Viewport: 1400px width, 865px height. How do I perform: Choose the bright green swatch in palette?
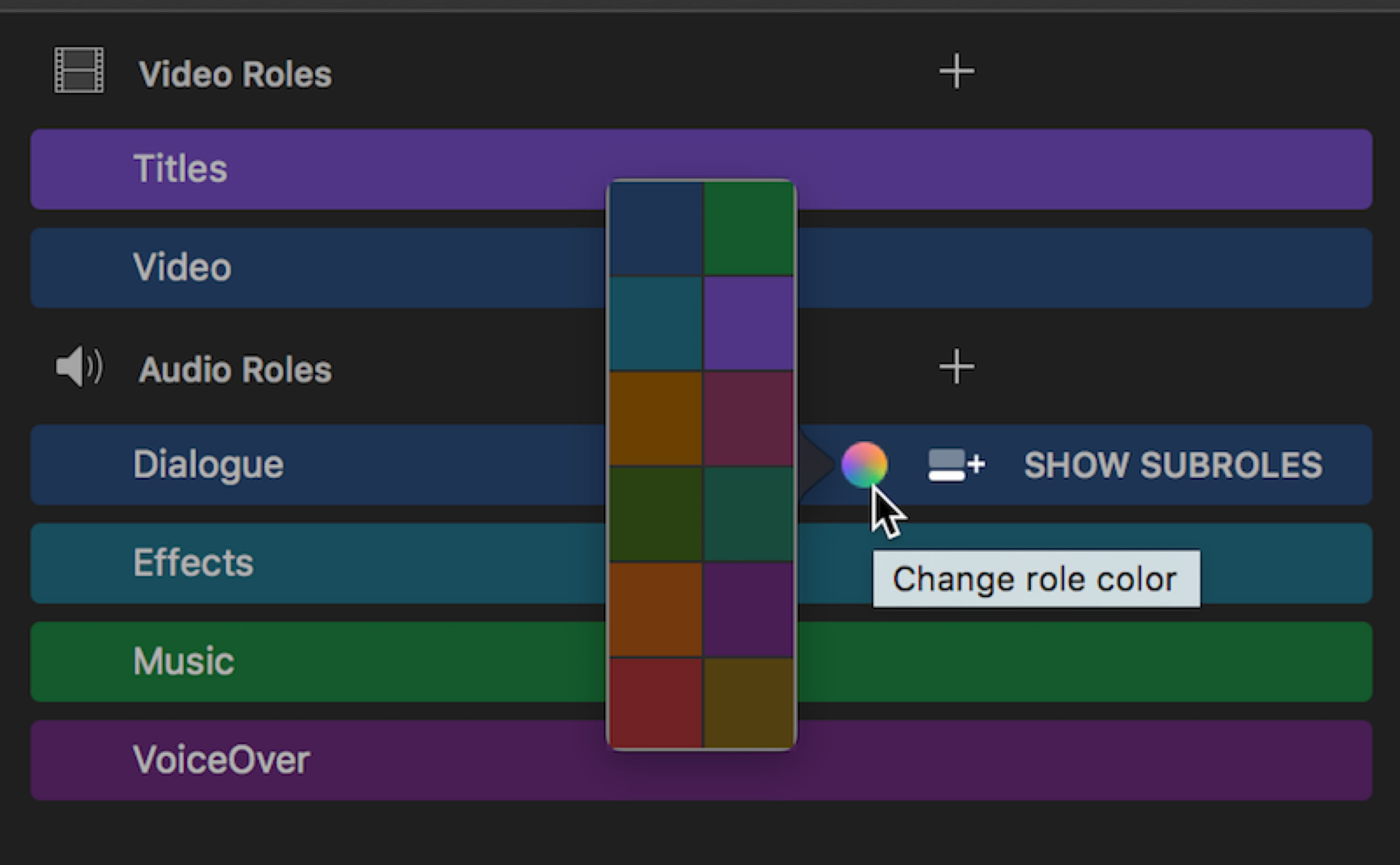click(748, 229)
